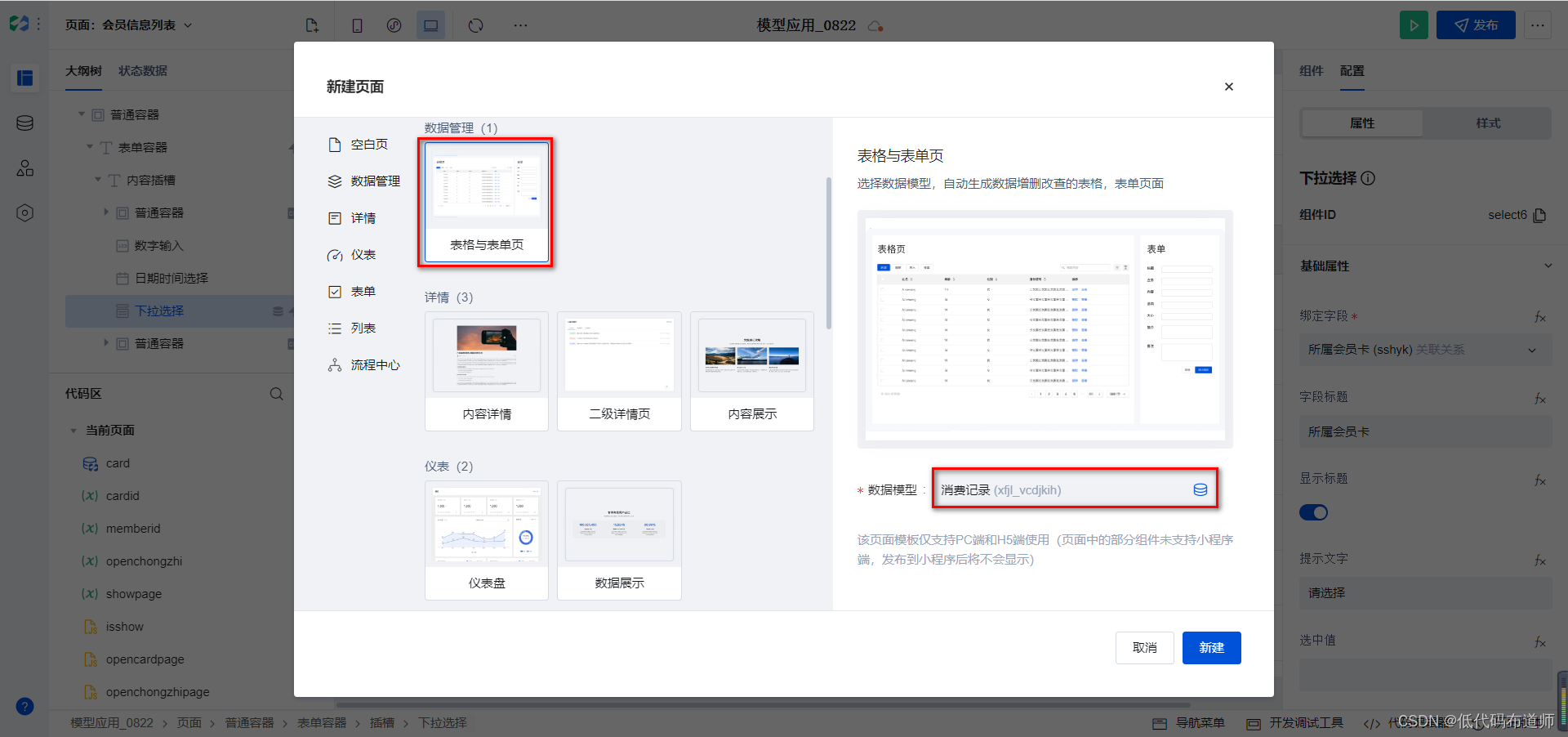Open the top-right ellipsis menu
This screenshot has height=737, width=1568.
coord(1537,25)
